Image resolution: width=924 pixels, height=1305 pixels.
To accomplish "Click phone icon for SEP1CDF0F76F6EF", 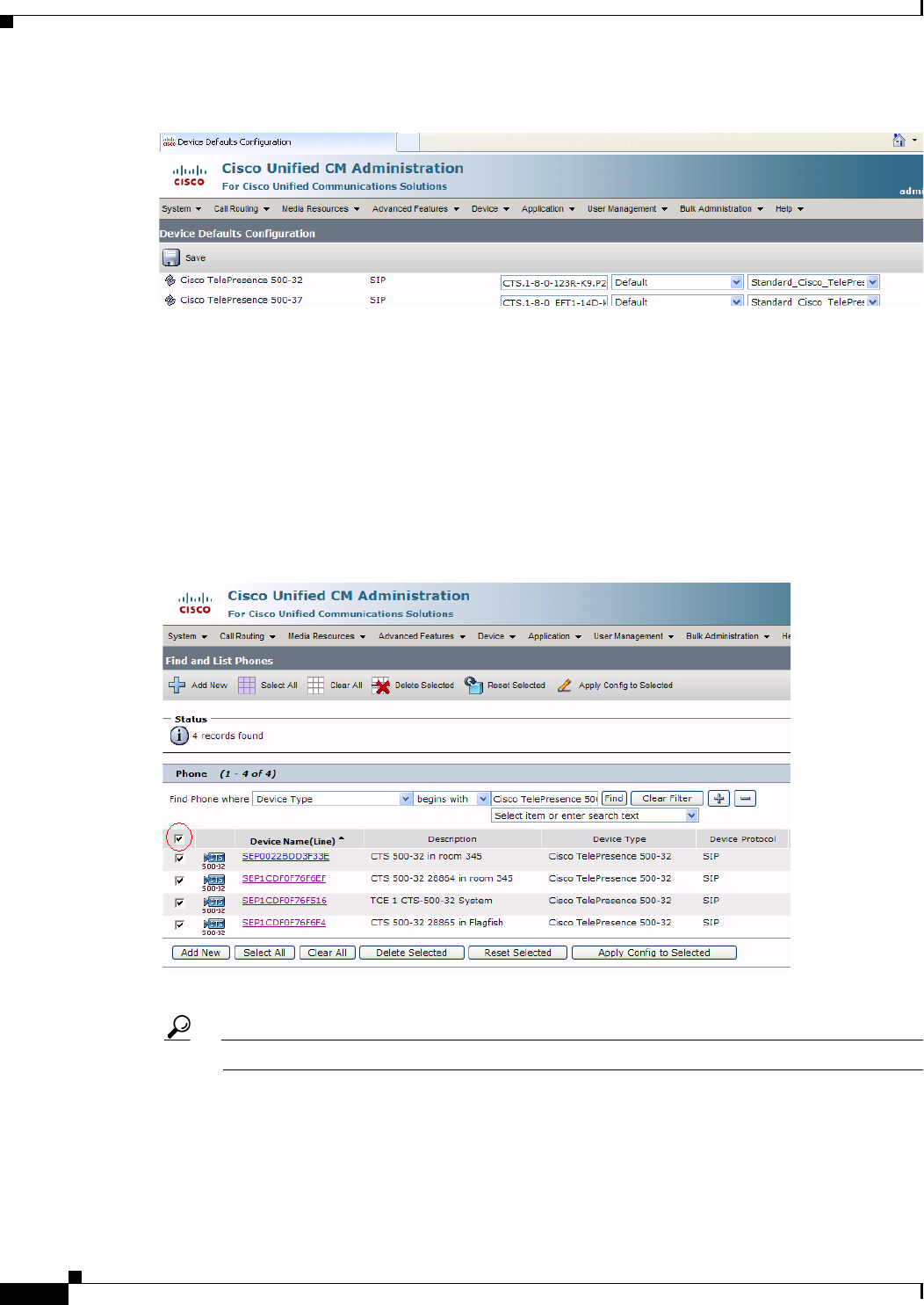I will pos(214,881).
